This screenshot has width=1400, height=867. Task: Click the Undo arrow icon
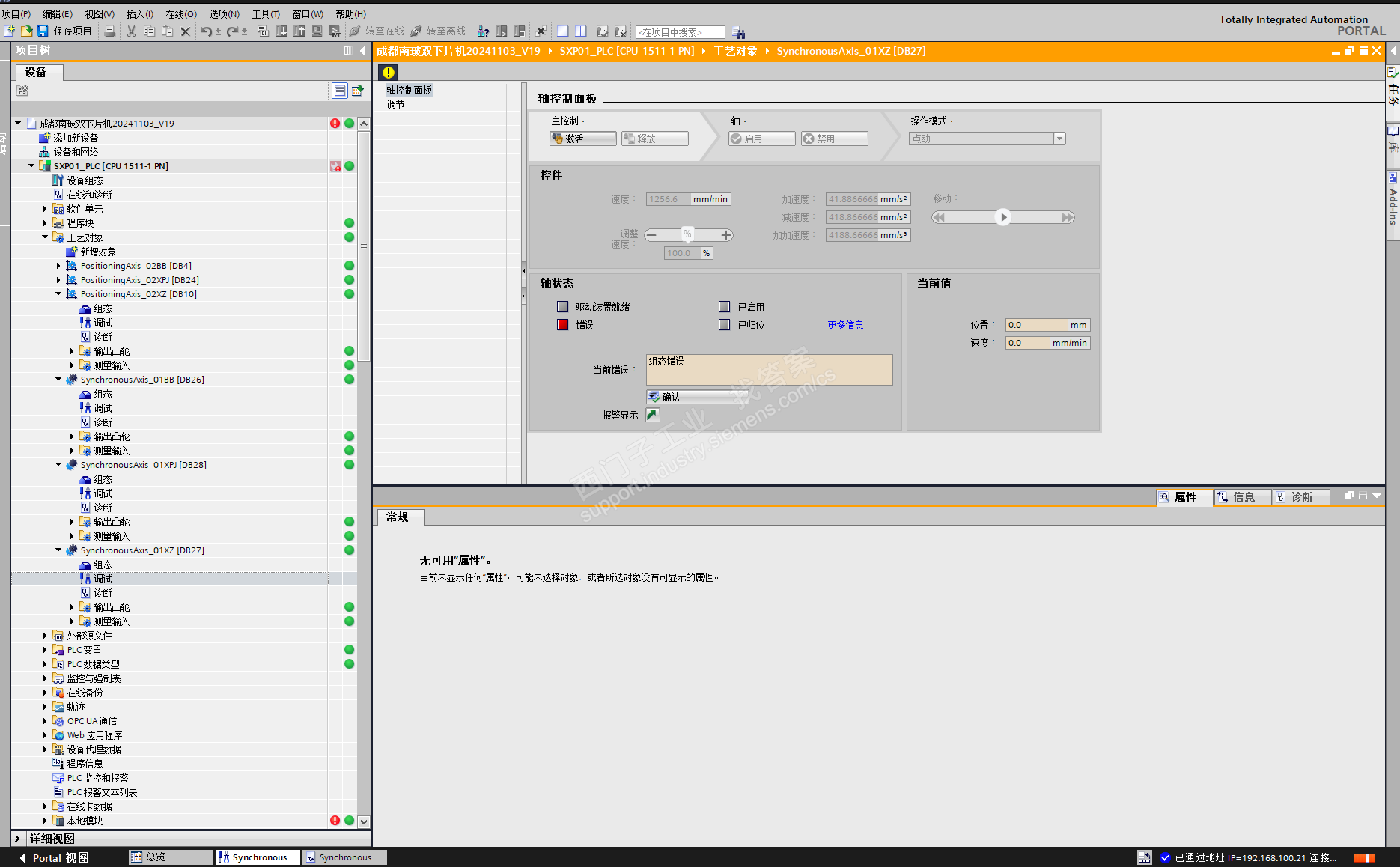206,31
